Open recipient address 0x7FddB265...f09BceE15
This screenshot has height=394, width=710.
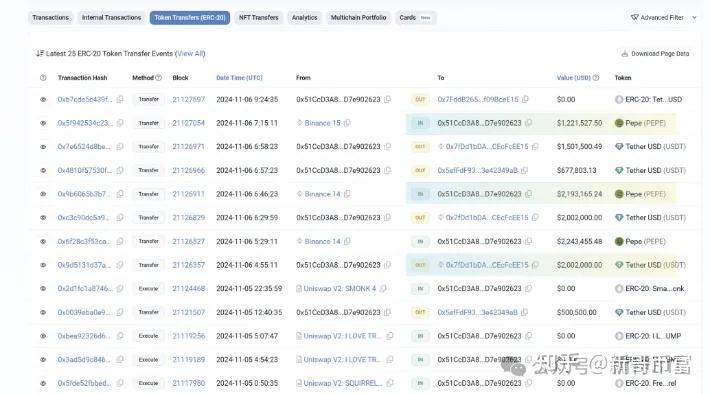pos(478,100)
